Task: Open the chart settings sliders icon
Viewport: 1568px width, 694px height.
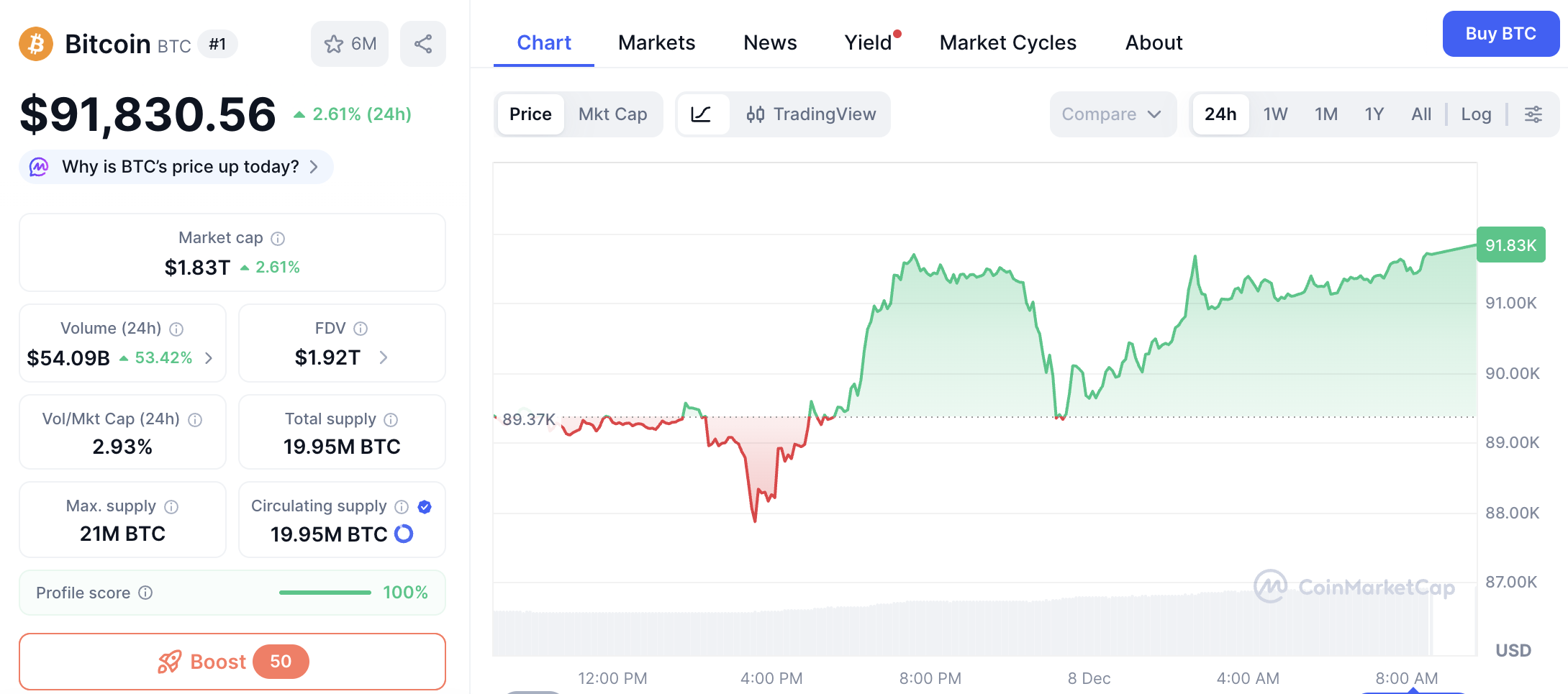Action: coord(1533,114)
